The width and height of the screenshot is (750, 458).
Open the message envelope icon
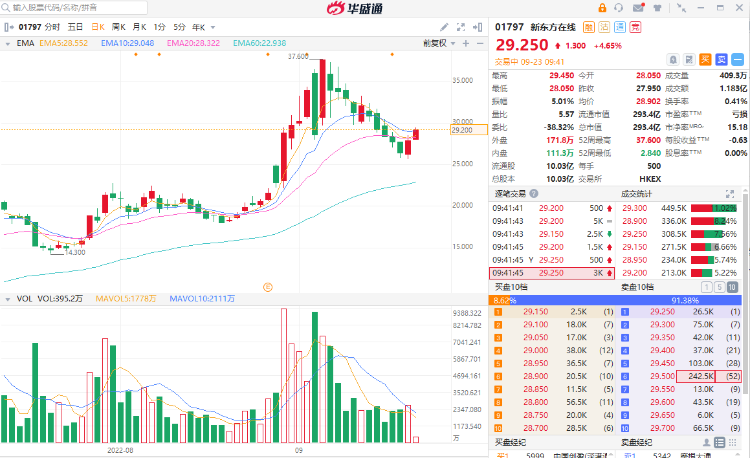638,8
